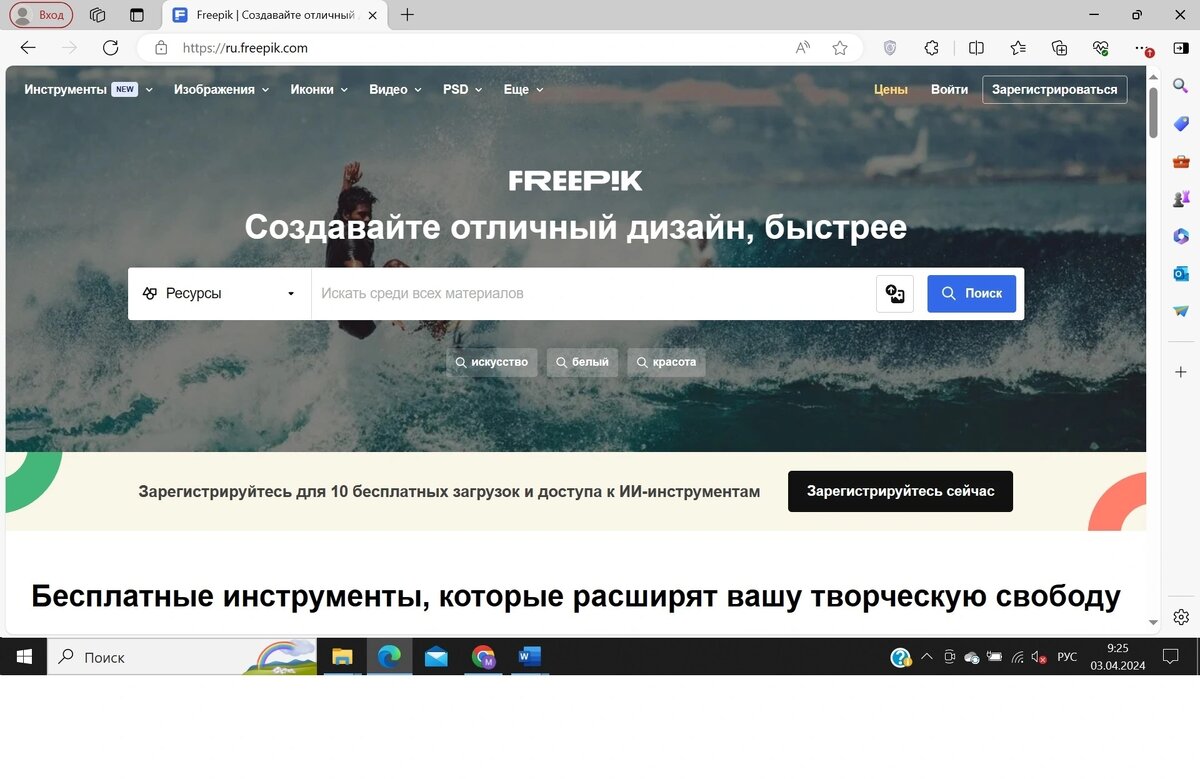Activate the read aloud icon
The image size is (1200, 779).
point(803,47)
